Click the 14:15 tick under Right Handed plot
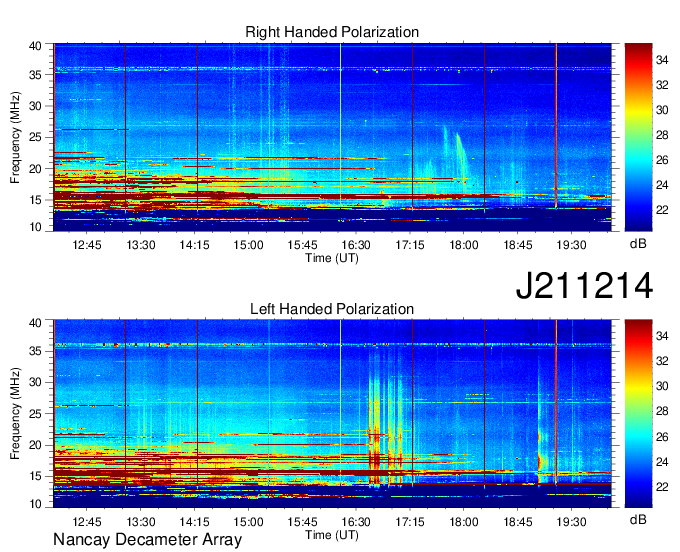This screenshot has height=552, width=680. click(x=194, y=245)
